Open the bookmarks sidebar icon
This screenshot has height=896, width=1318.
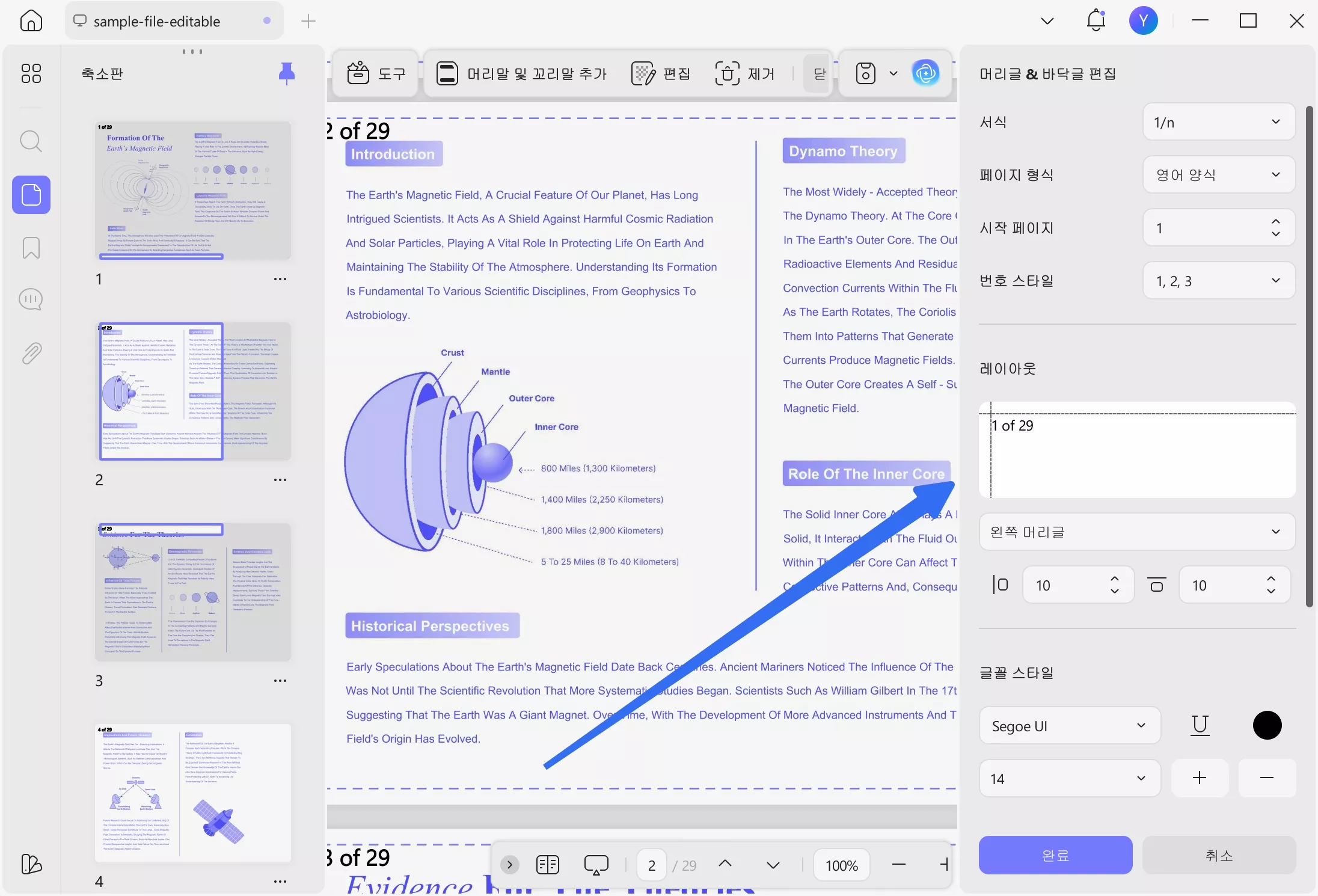click(x=31, y=247)
